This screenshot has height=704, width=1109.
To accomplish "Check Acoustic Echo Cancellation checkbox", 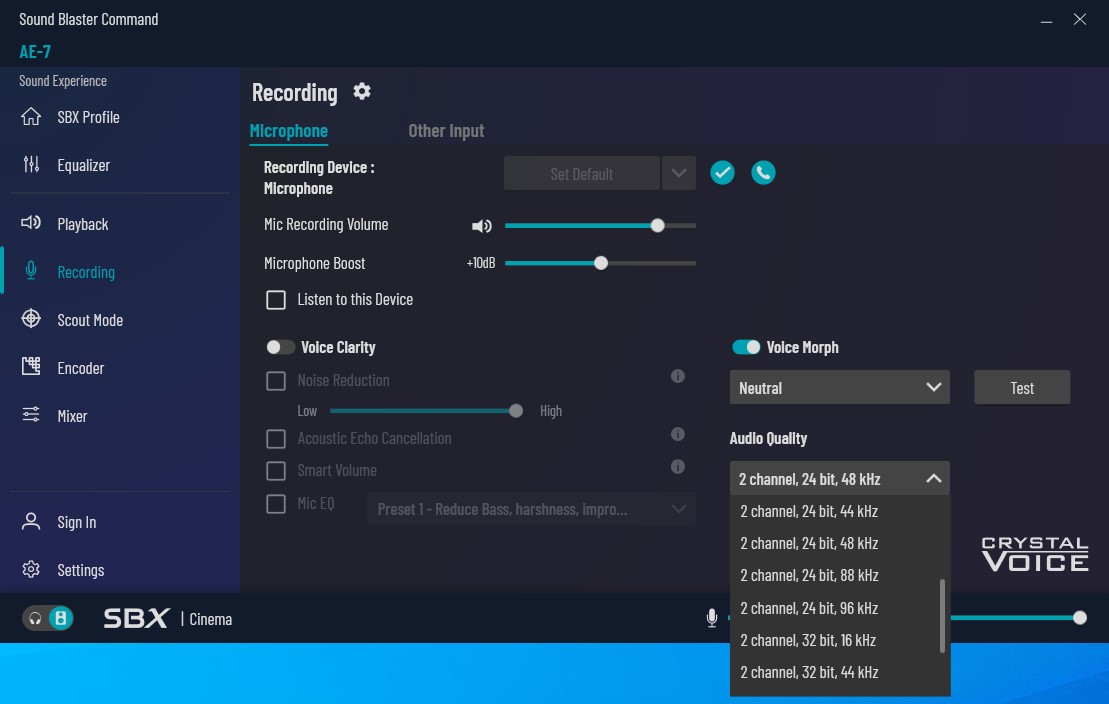I will click(276, 439).
